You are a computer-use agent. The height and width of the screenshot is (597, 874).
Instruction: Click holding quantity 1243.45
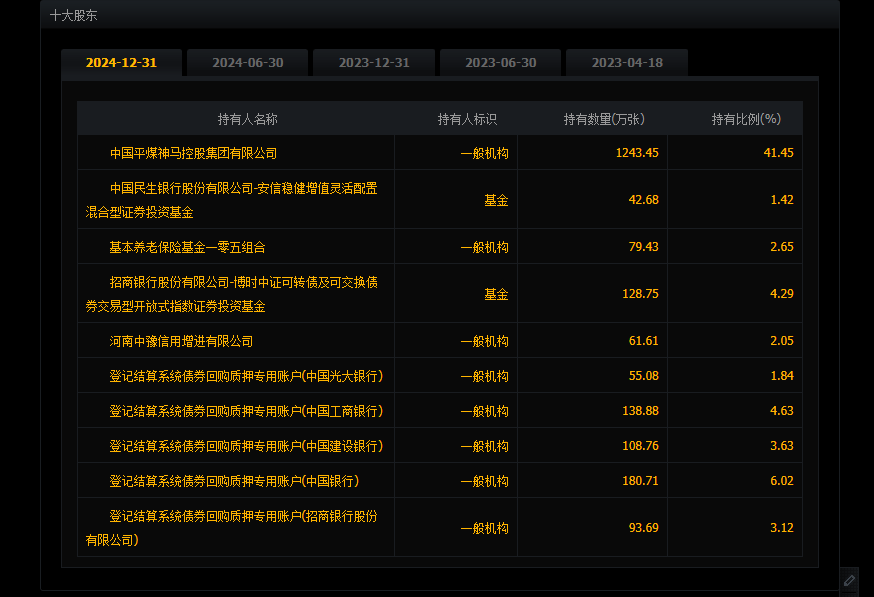(637, 153)
